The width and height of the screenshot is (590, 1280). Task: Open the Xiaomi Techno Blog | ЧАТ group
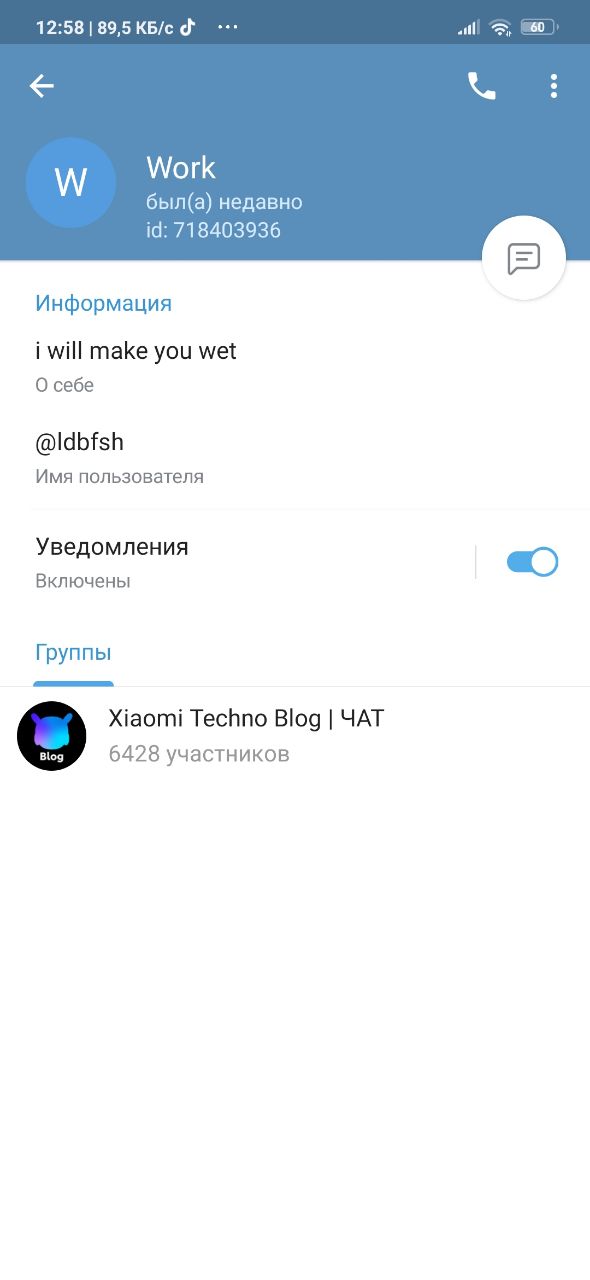[295, 736]
